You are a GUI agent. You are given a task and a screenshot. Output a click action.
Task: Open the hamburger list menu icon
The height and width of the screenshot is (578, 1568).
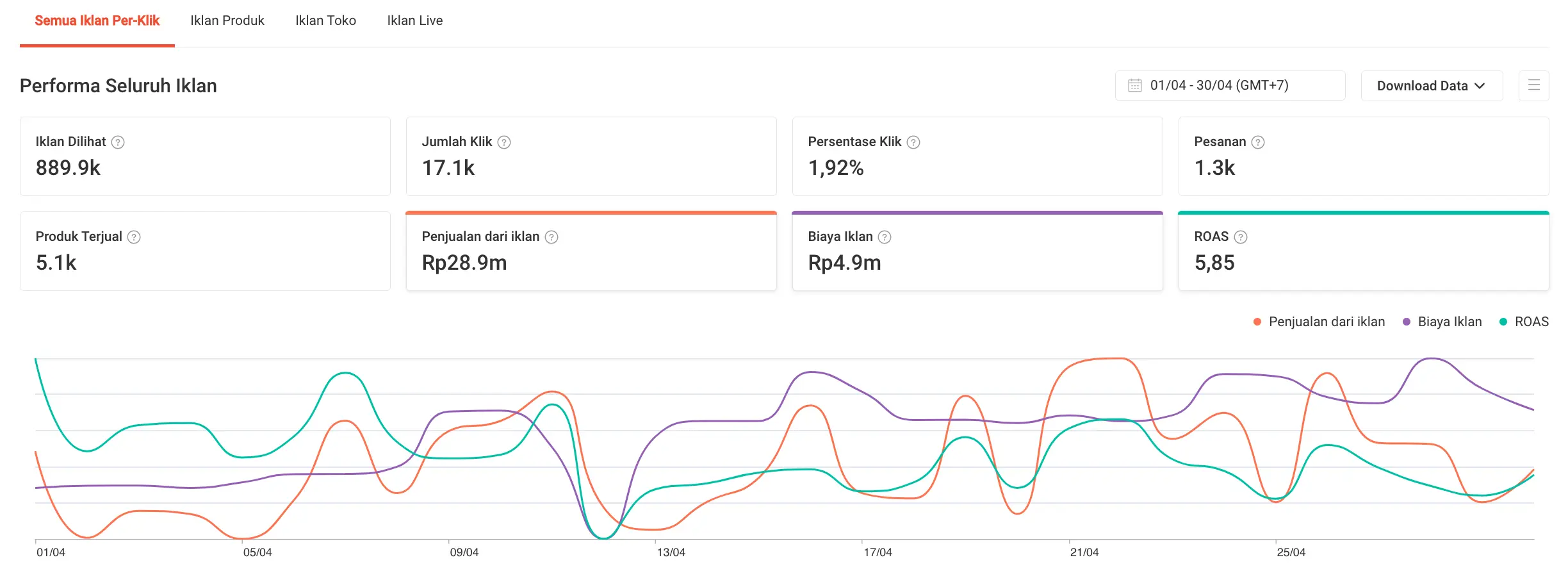(x=1533, y=85)
